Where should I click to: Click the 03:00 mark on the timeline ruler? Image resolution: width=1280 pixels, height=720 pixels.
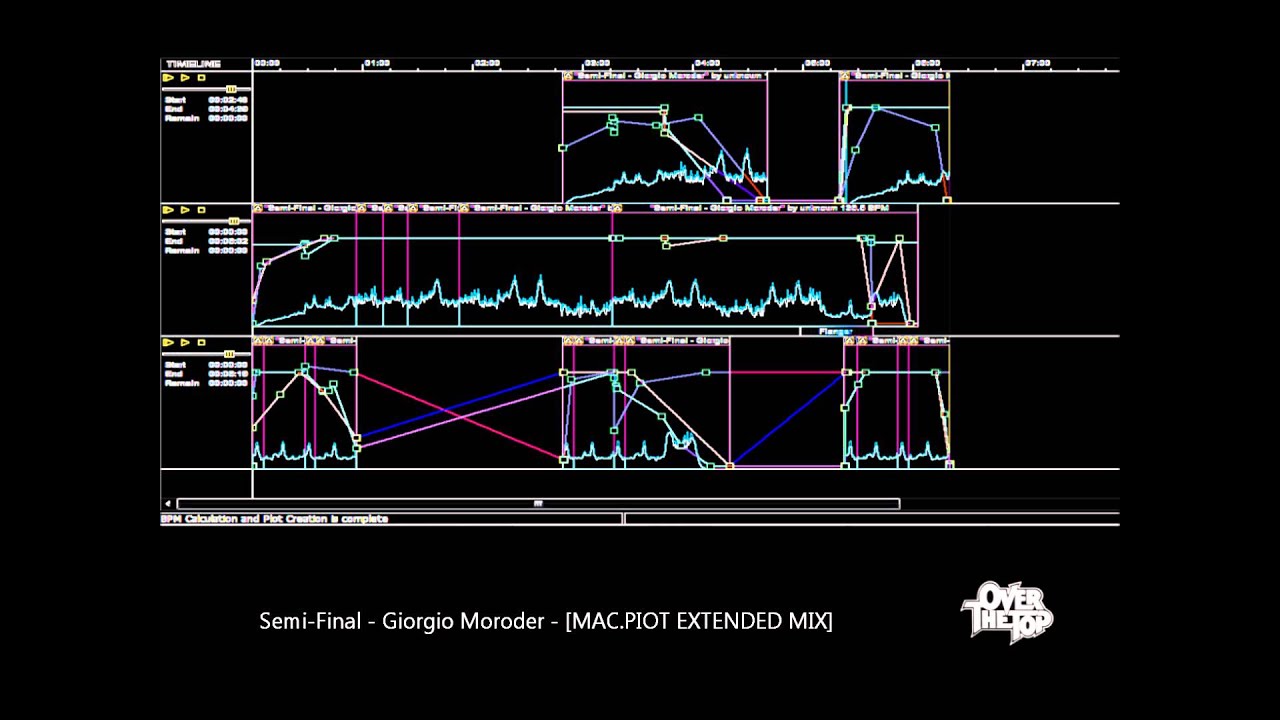[597, 63]
